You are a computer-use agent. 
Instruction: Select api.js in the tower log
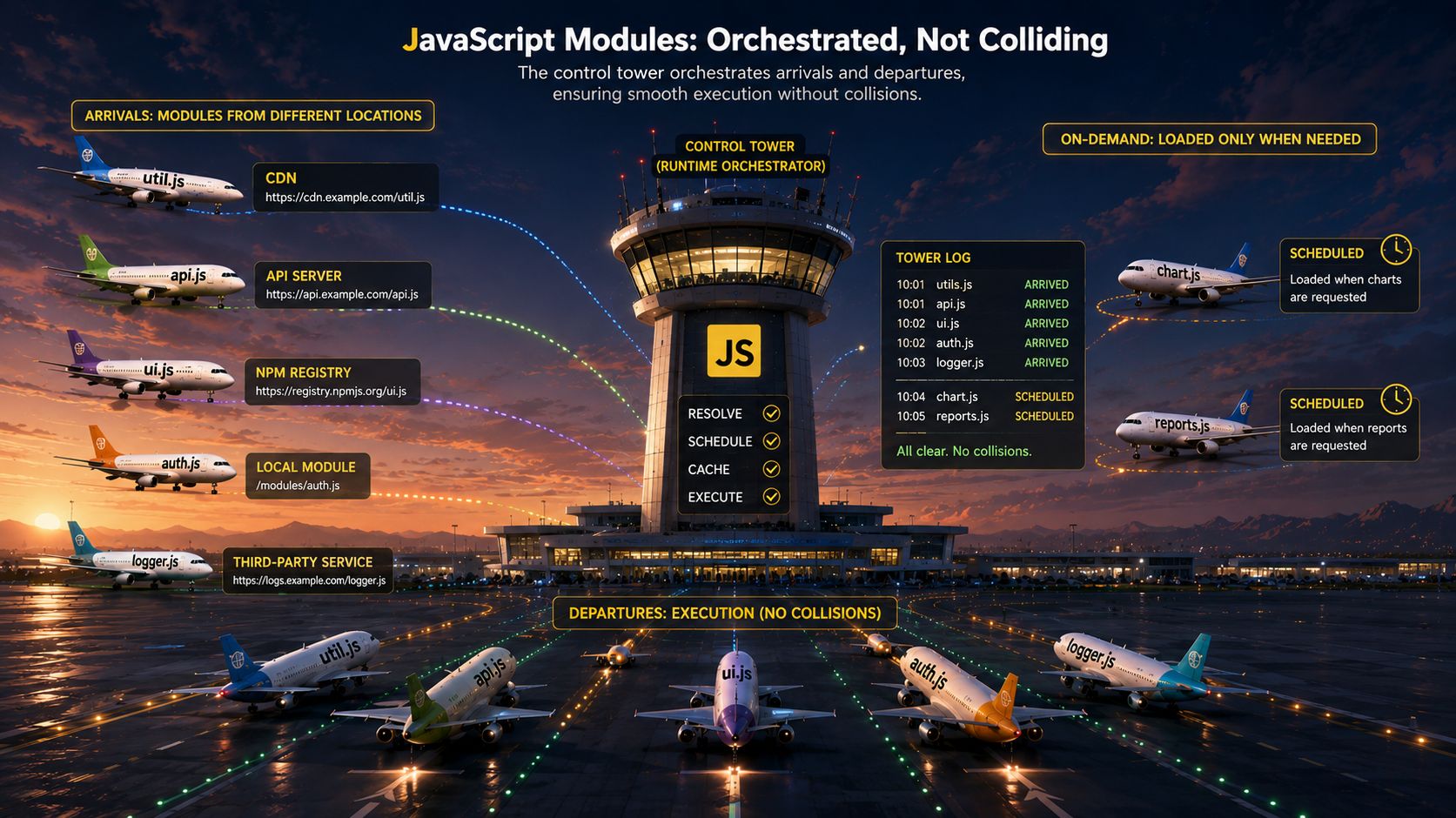950,304
